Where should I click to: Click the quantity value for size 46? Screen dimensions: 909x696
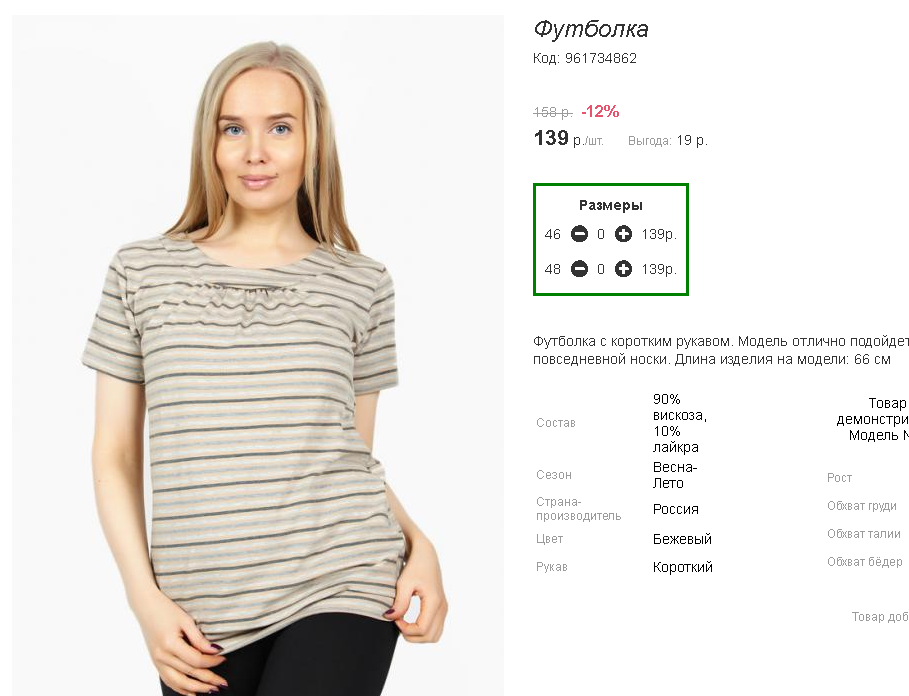[601, 234]
